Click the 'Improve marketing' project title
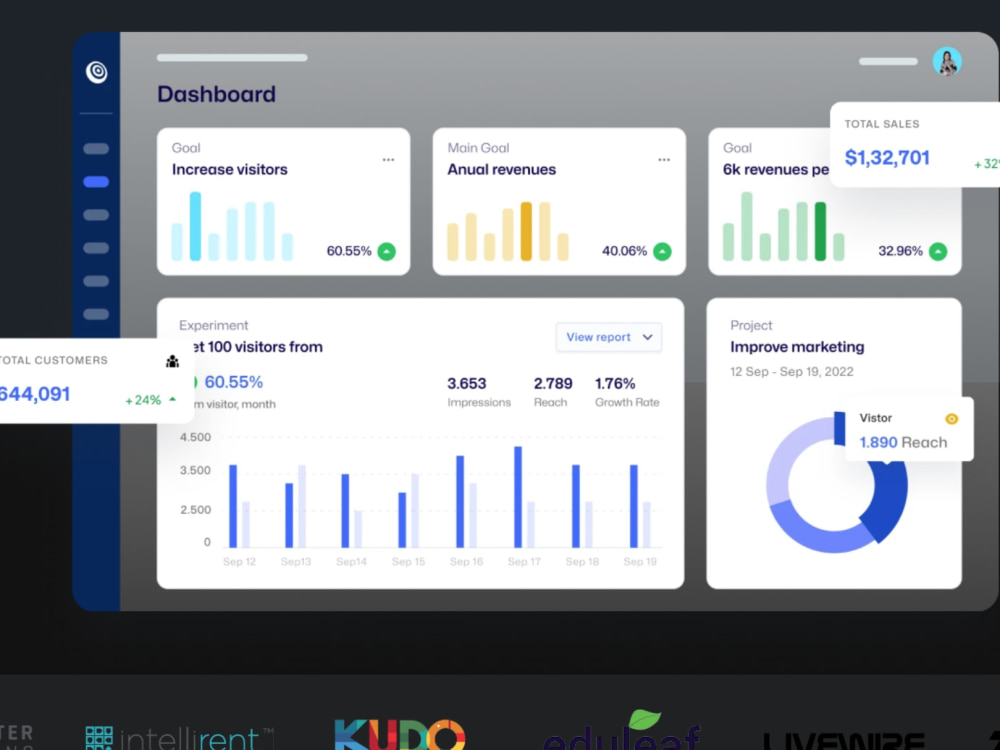This screenshot has height=750, width=1000. 797,347
